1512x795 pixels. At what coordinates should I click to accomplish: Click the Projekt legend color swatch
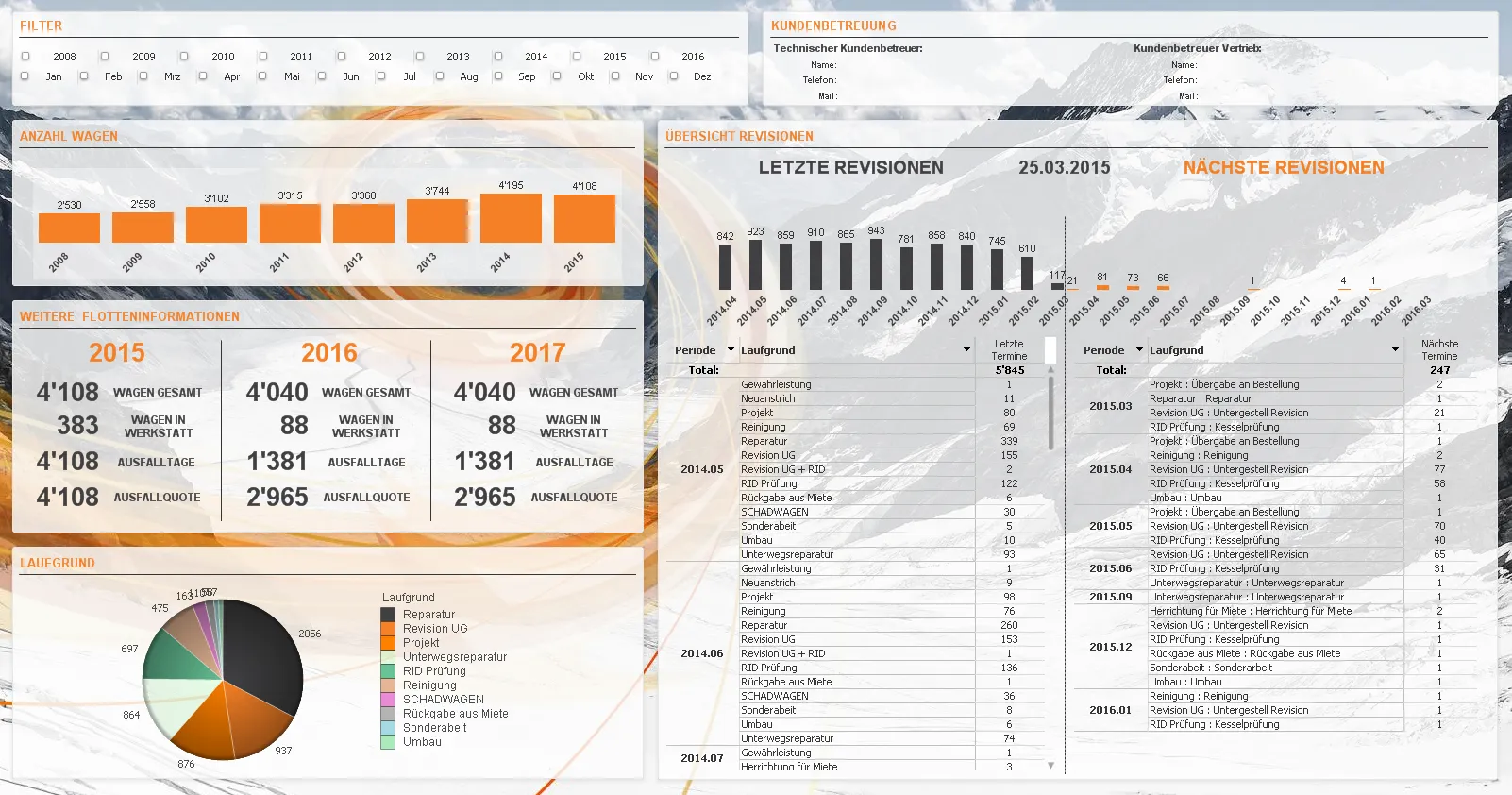pos(388,643)
